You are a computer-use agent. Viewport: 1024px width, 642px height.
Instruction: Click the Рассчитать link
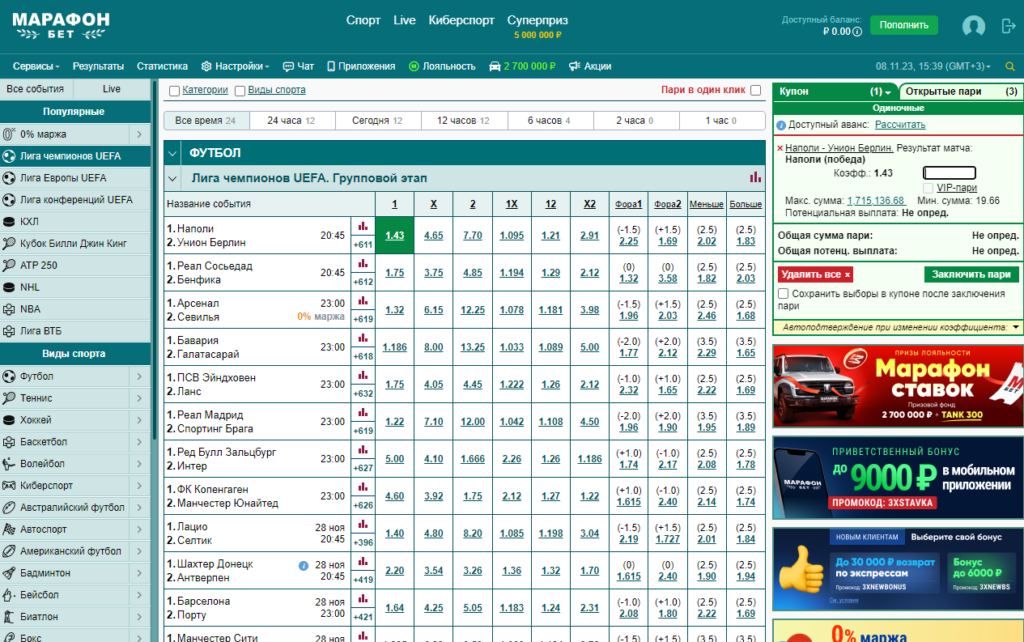click(x=900, y=125)
